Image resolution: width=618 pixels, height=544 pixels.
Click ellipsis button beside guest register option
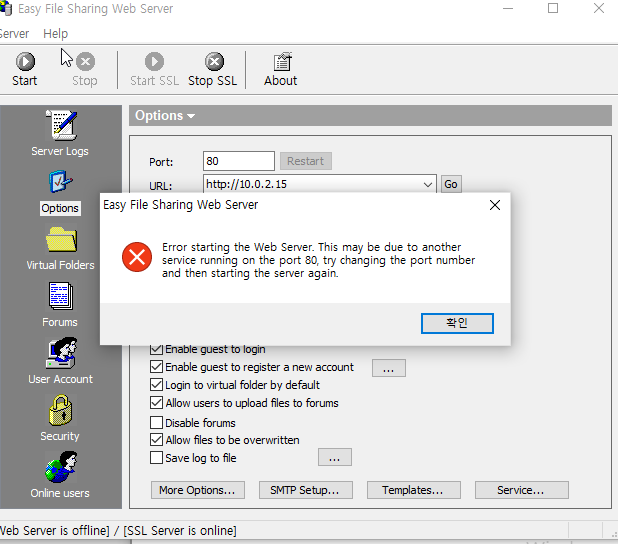pyautogui.click(x=389, y=368)
